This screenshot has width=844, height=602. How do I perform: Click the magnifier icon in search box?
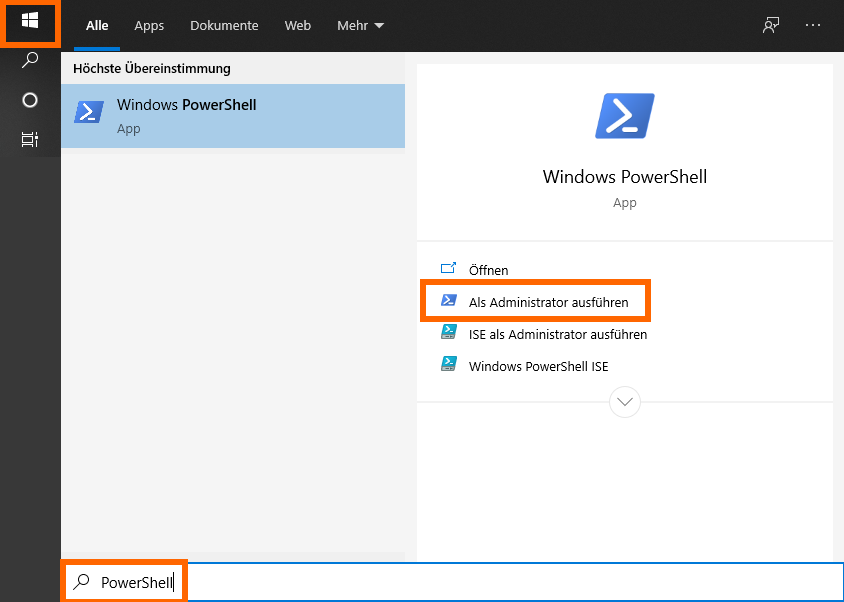pos(81,582)
